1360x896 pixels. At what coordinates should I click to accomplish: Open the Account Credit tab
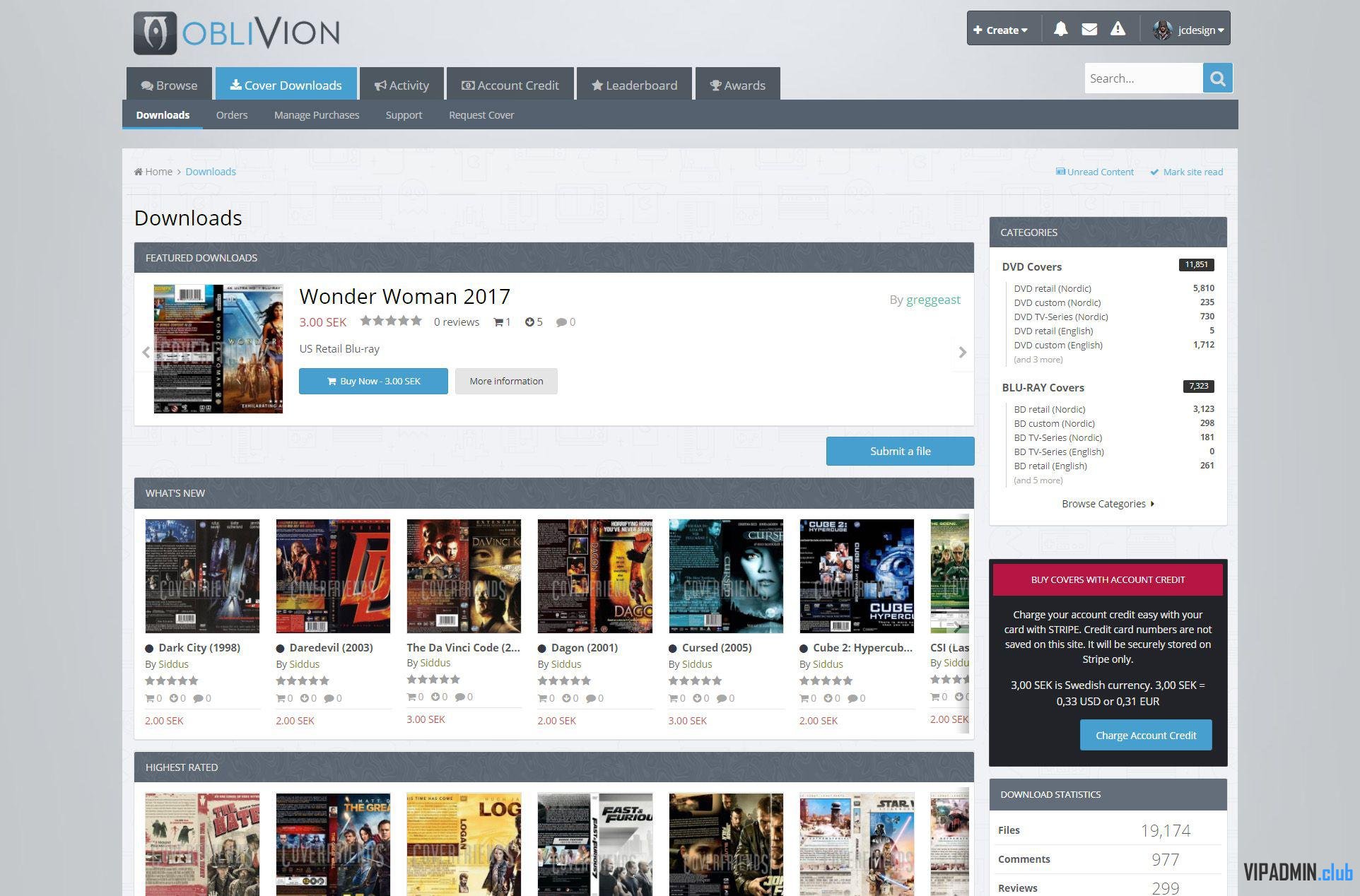tap(510, 84)
